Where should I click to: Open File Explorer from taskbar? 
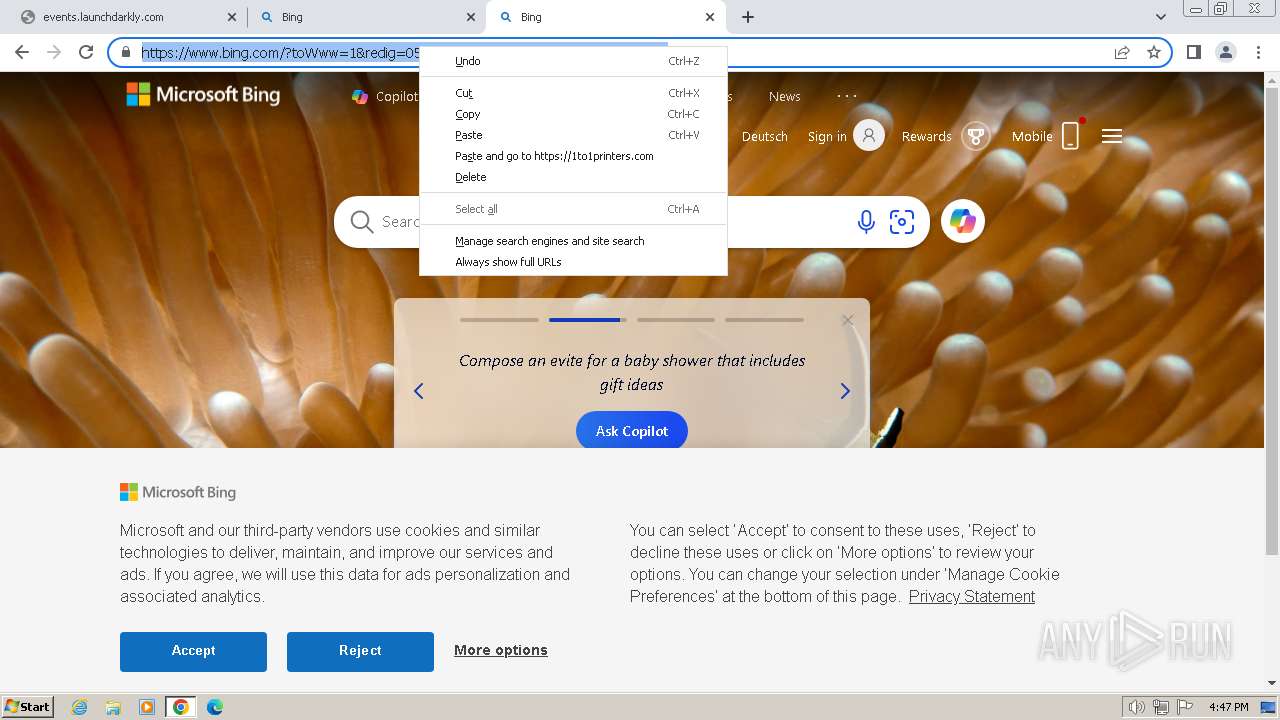(113, 707)
